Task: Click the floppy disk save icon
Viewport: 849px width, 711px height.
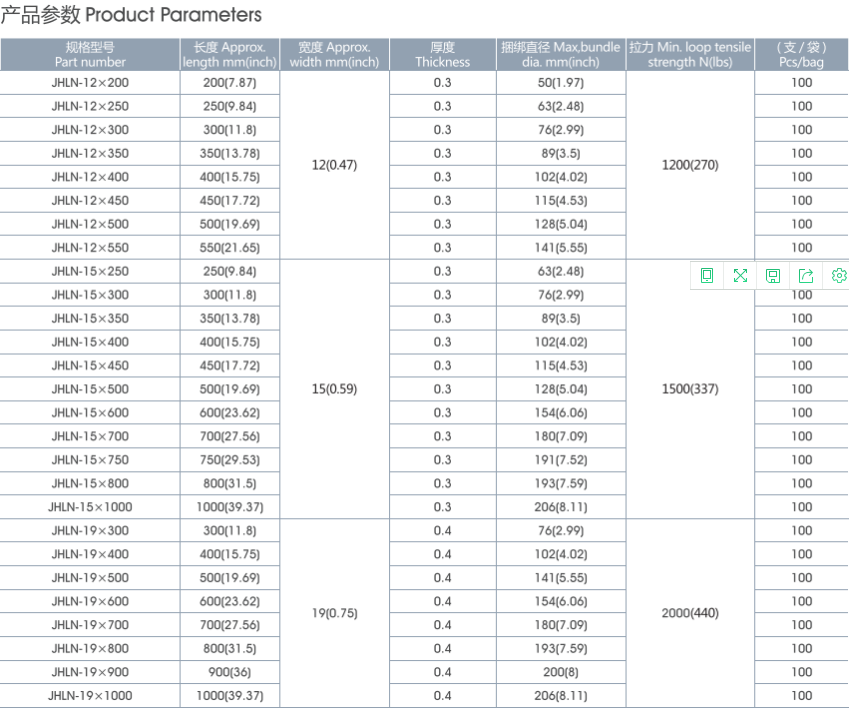Action: click(773, 276)
